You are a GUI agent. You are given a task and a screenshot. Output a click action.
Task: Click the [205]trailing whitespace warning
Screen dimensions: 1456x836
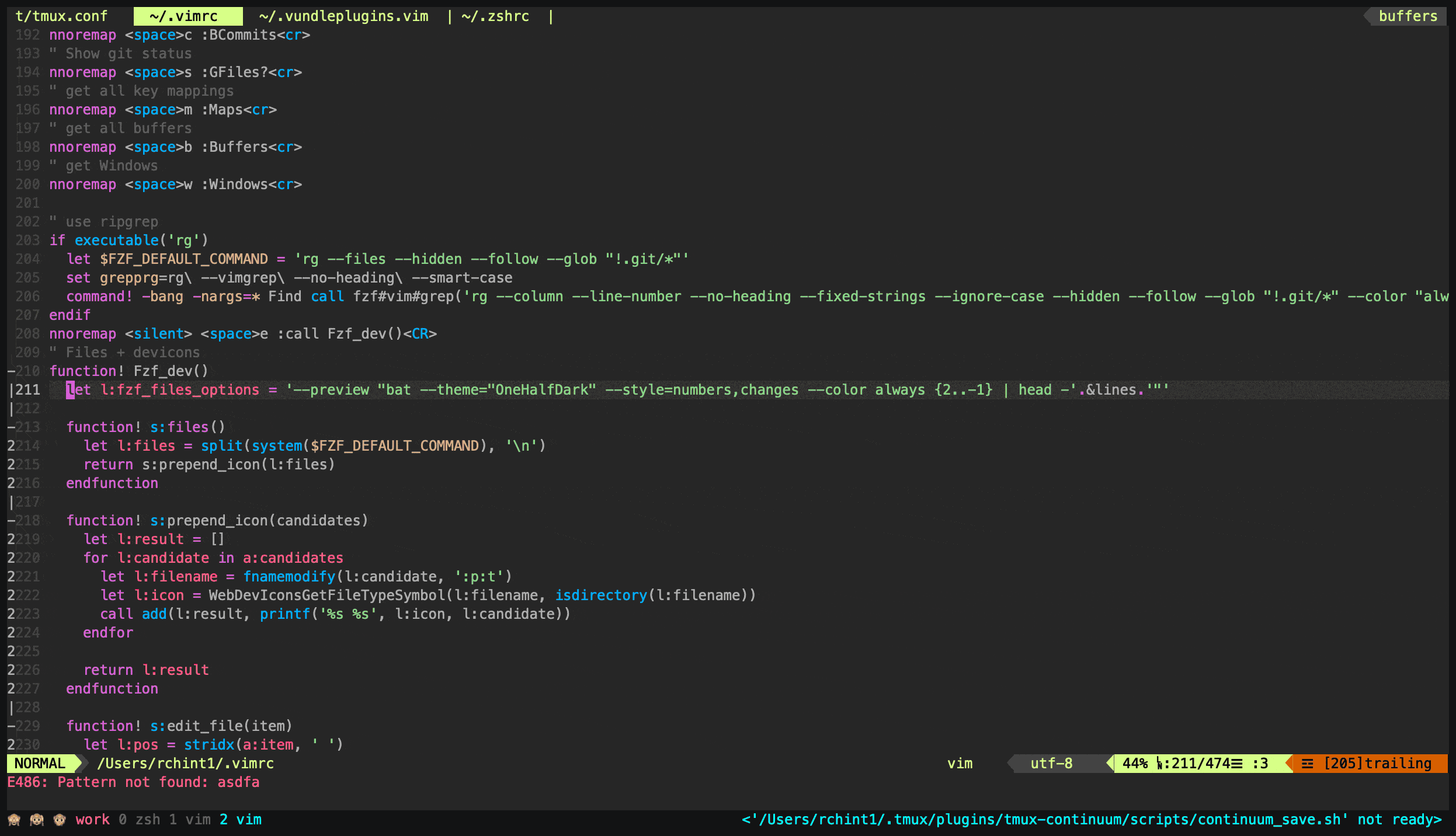pos(1378,764)
